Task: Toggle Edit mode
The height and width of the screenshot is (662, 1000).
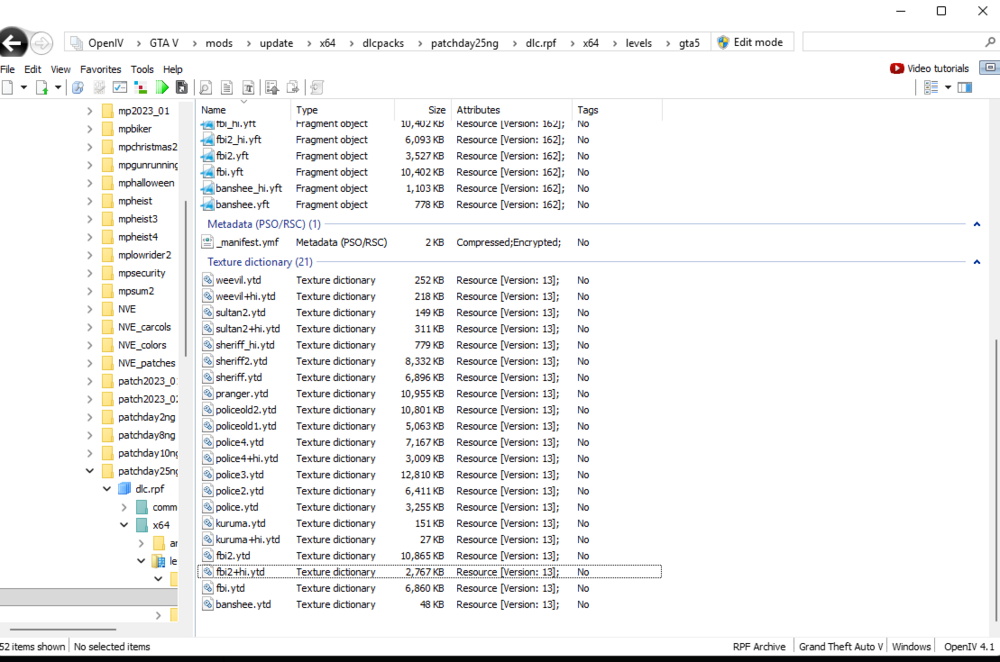Action: (x=750, y=42)
